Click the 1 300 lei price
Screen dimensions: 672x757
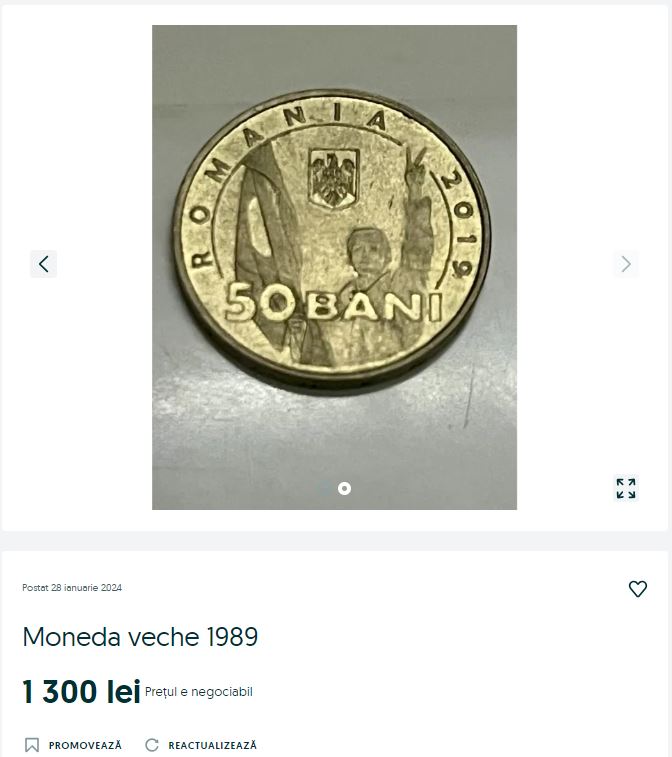(82, 691)
